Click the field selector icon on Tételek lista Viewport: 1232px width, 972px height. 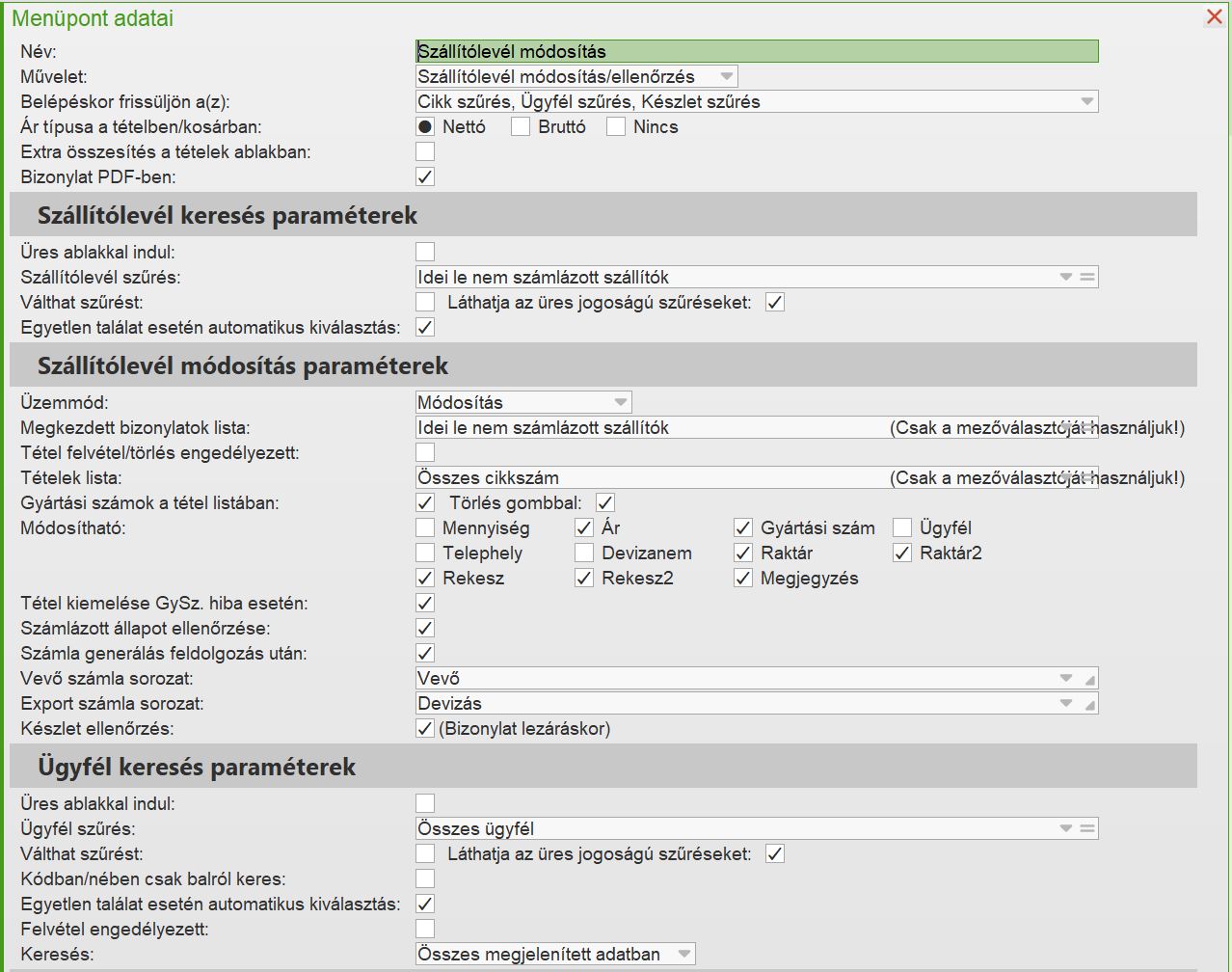click(x=1087, y=477)
